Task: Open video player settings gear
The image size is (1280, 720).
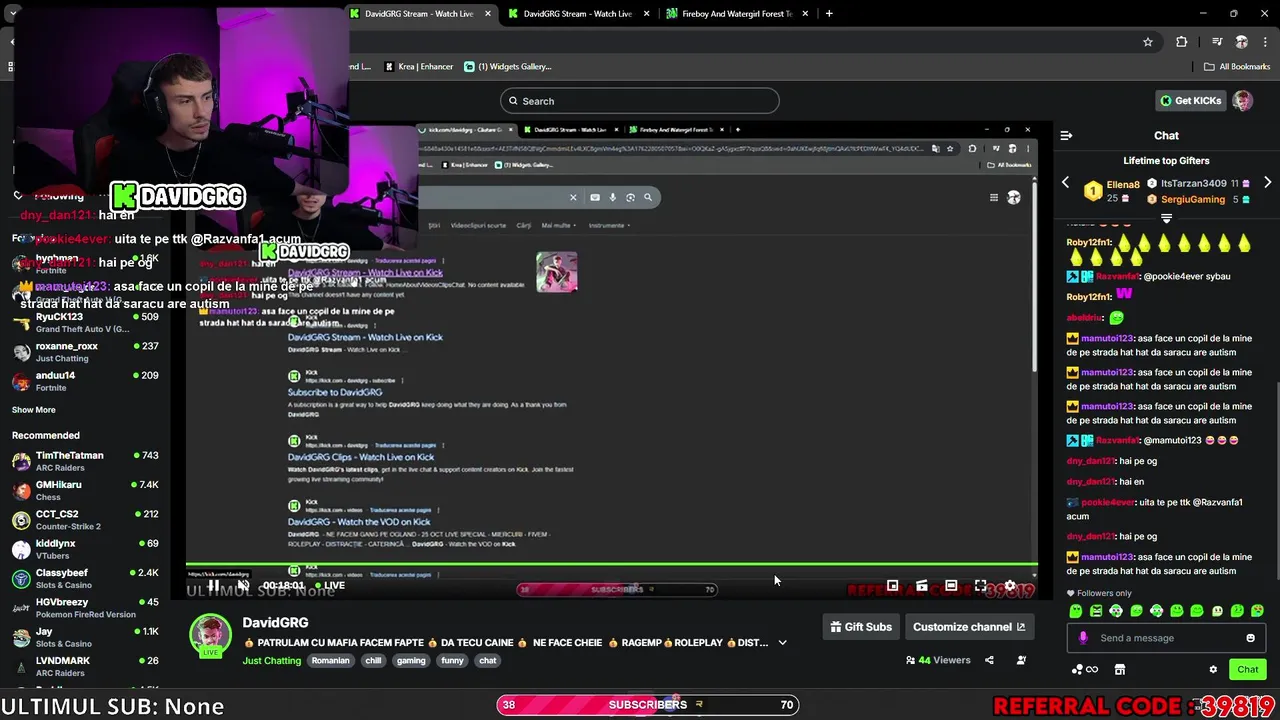Action: point(1010,586)
